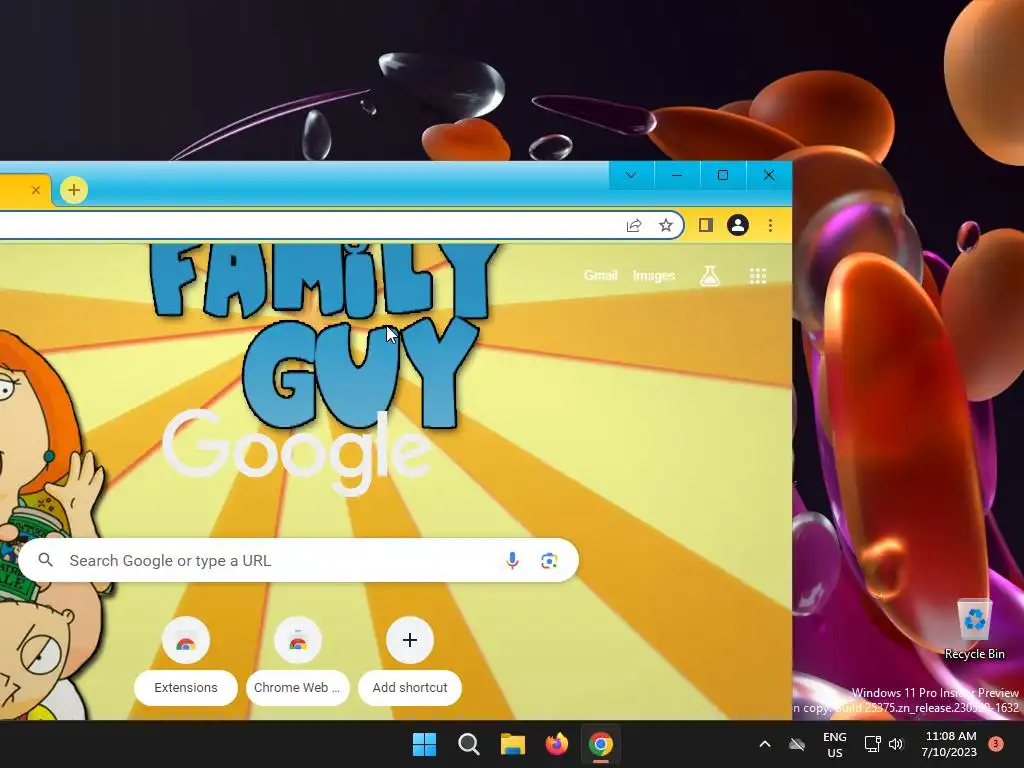This screenshot has height=768, width=1024.
Task: Click the Add shortcut label
Action: (x=409, y=688)
